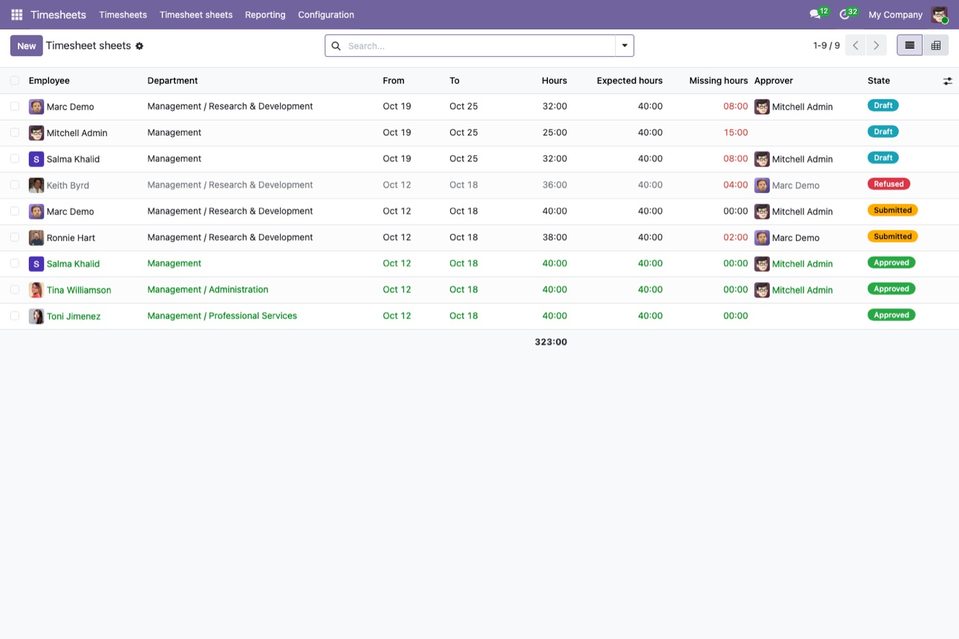Click Keith Byrd's avatar picture
The image size is (959, 639).
36,185
